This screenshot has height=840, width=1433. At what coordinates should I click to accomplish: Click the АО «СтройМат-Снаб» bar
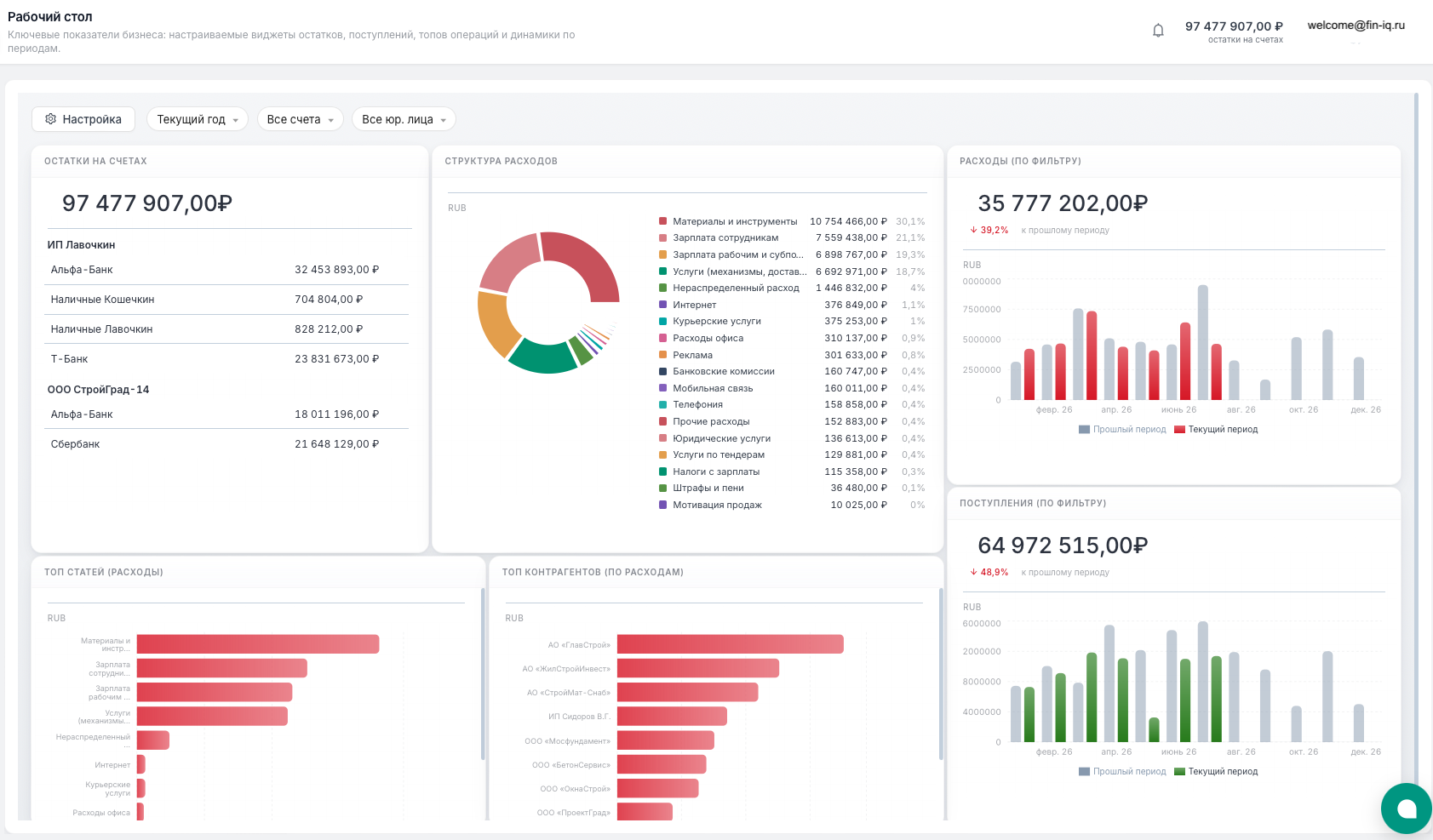(x=688, y=692)
